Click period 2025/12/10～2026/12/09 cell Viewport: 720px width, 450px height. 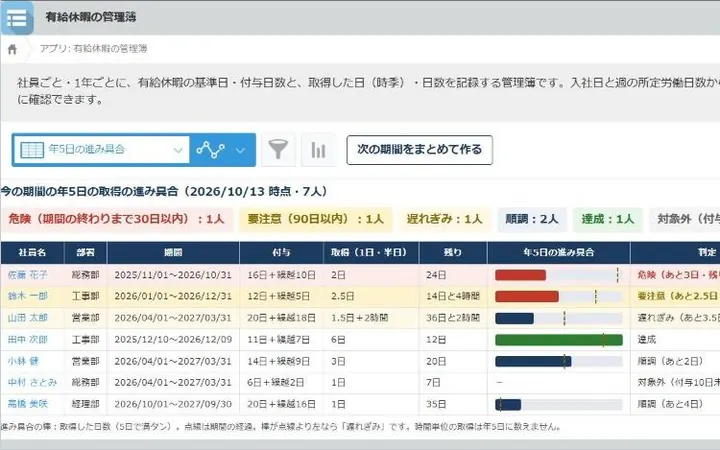coord(173,339)
